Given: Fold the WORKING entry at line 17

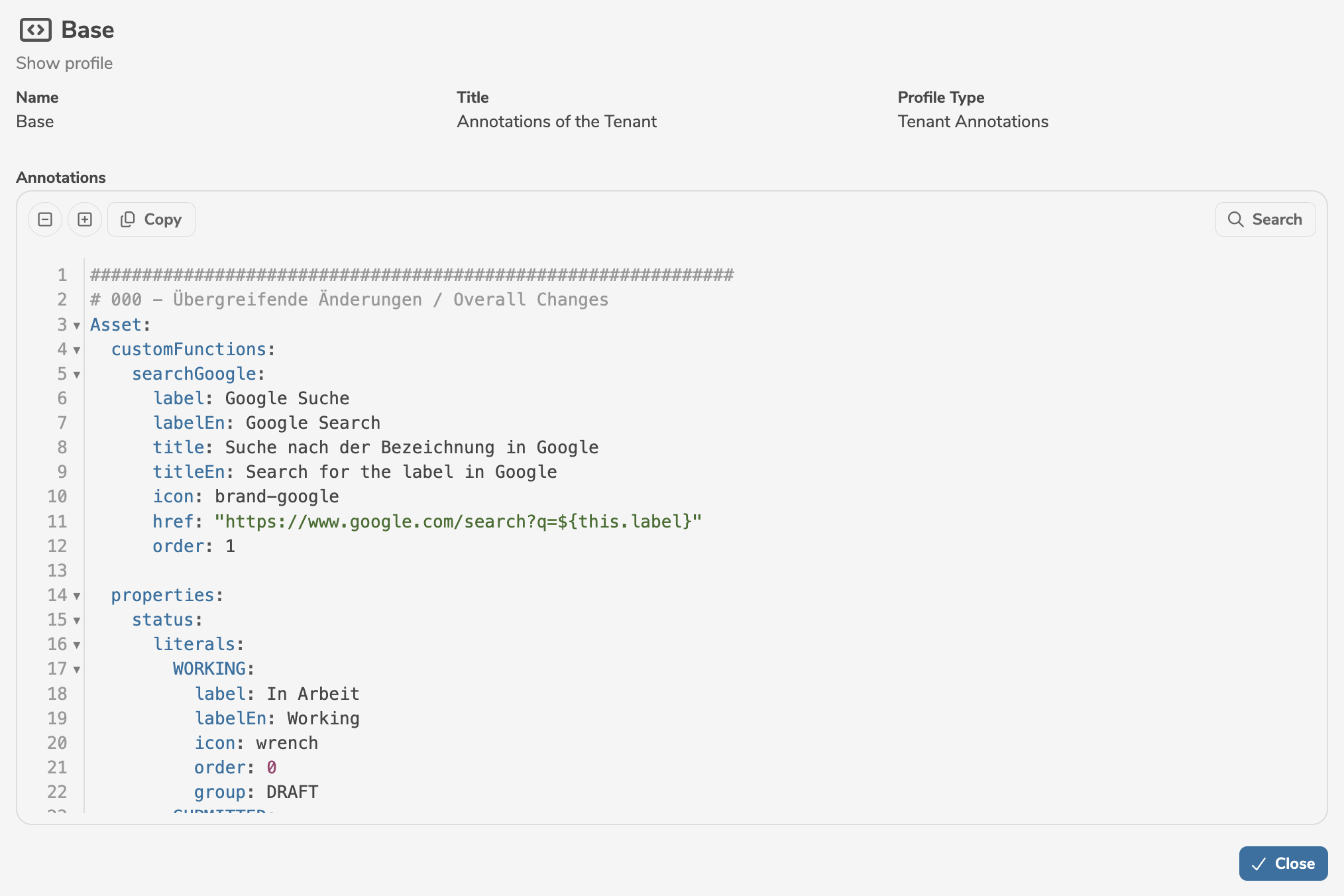Looking at the screenshot, I should (77, 669).
